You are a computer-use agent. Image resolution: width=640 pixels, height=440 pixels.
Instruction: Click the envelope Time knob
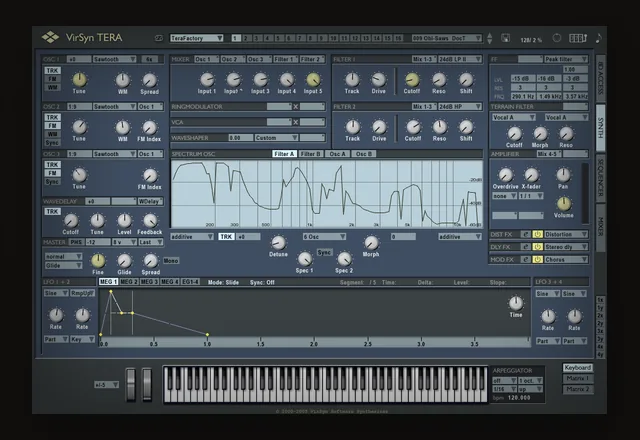click(x=516, y=303)
